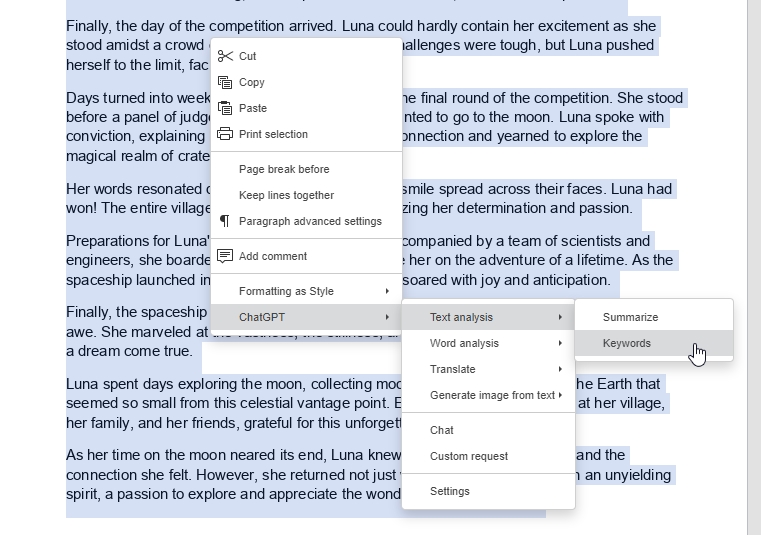Click the Add comment icon
761x535 pixels.
225,256
